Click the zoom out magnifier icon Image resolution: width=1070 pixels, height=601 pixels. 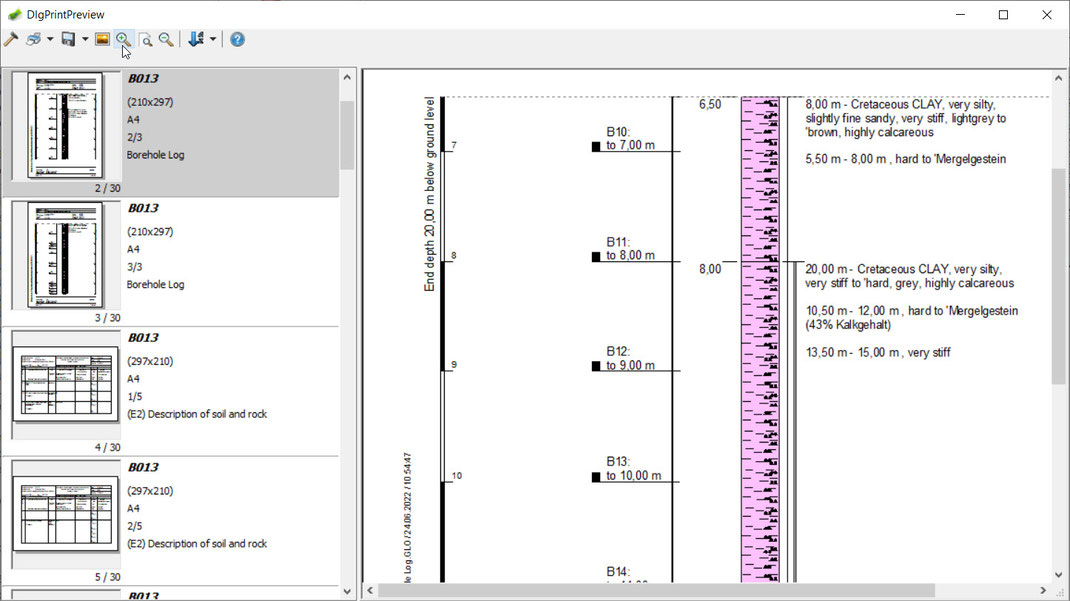(x=166, y=40)
